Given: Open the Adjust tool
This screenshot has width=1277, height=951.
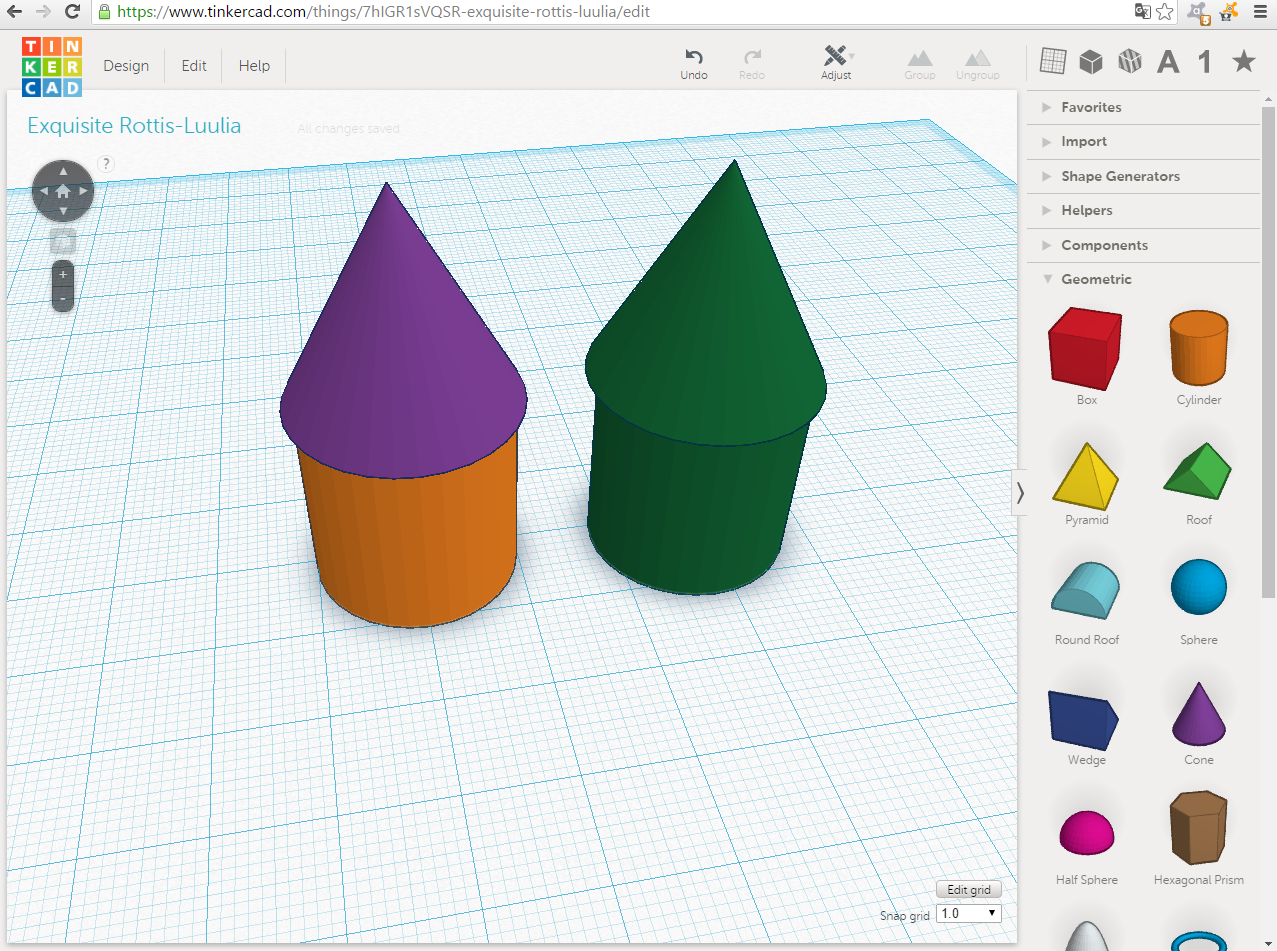Looking at the screenshot, I should coord(835,62).
